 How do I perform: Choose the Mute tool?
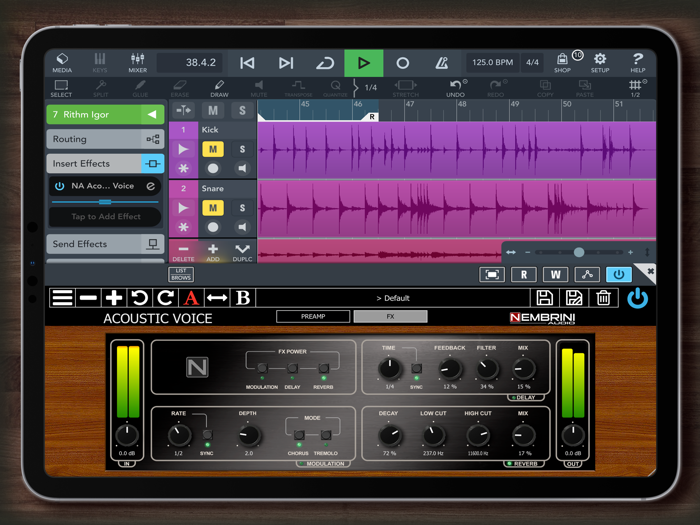258,88
